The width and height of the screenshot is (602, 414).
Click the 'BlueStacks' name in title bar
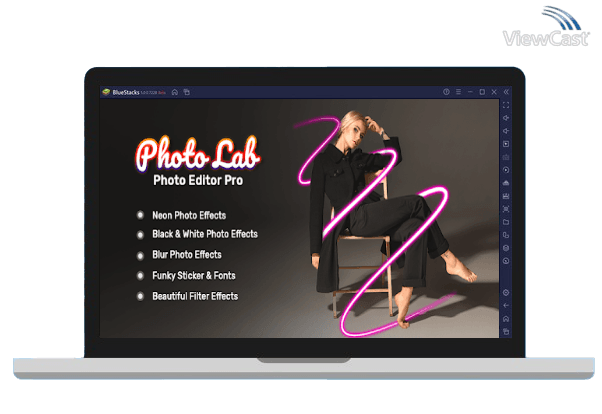(x=126, y=92)
